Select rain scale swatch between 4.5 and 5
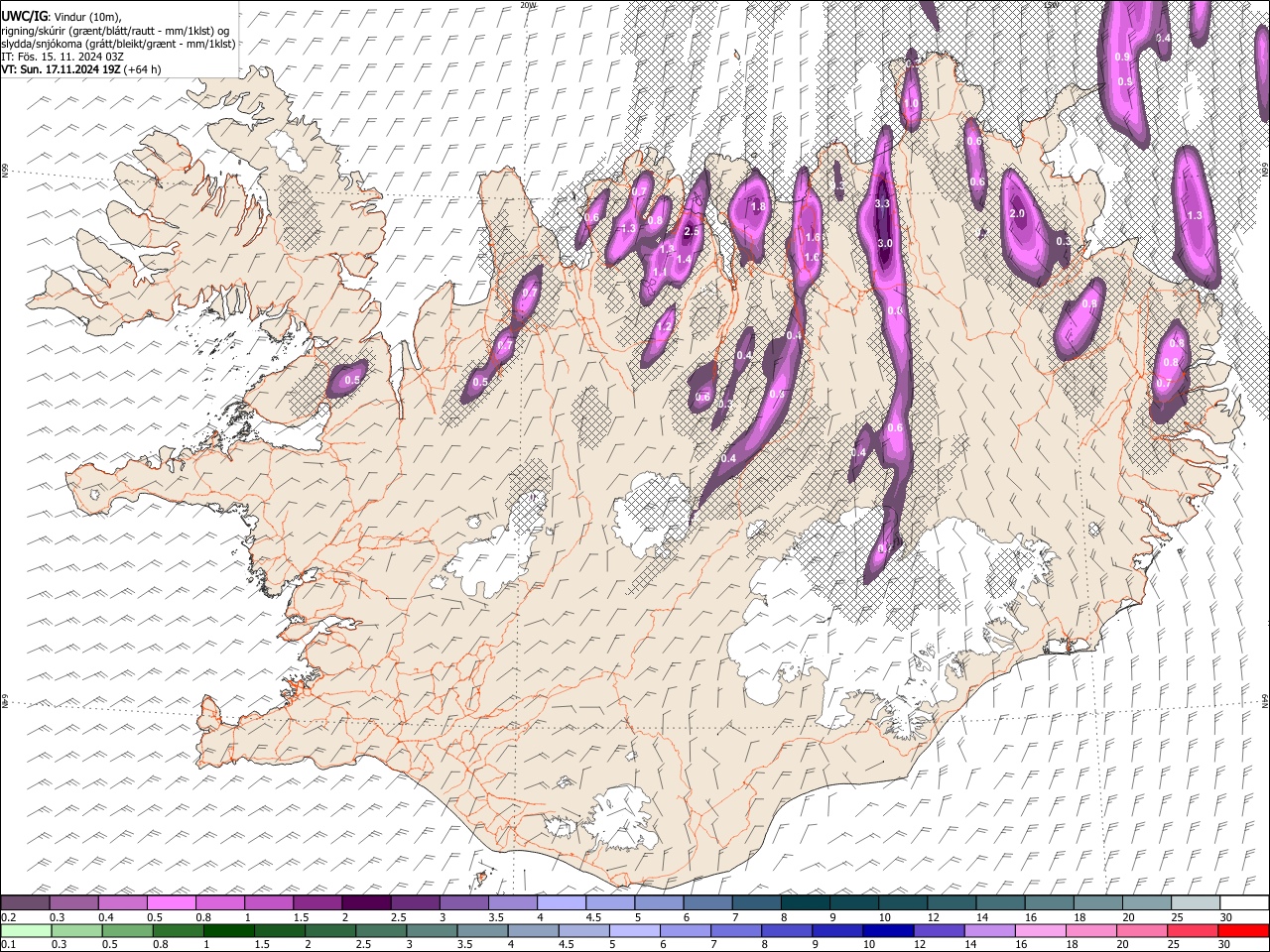1270x952 pixels. [582, 930]
